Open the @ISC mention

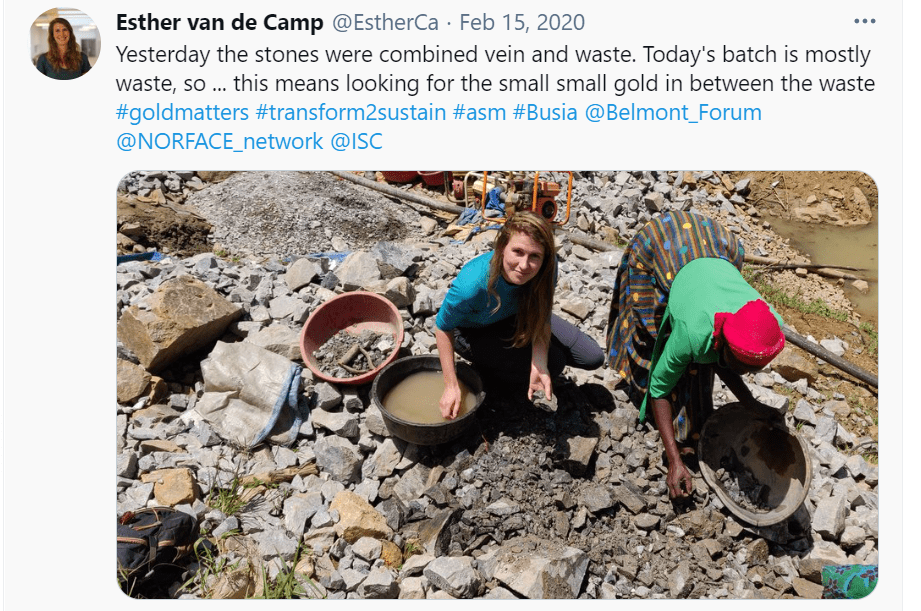[357, 141]
